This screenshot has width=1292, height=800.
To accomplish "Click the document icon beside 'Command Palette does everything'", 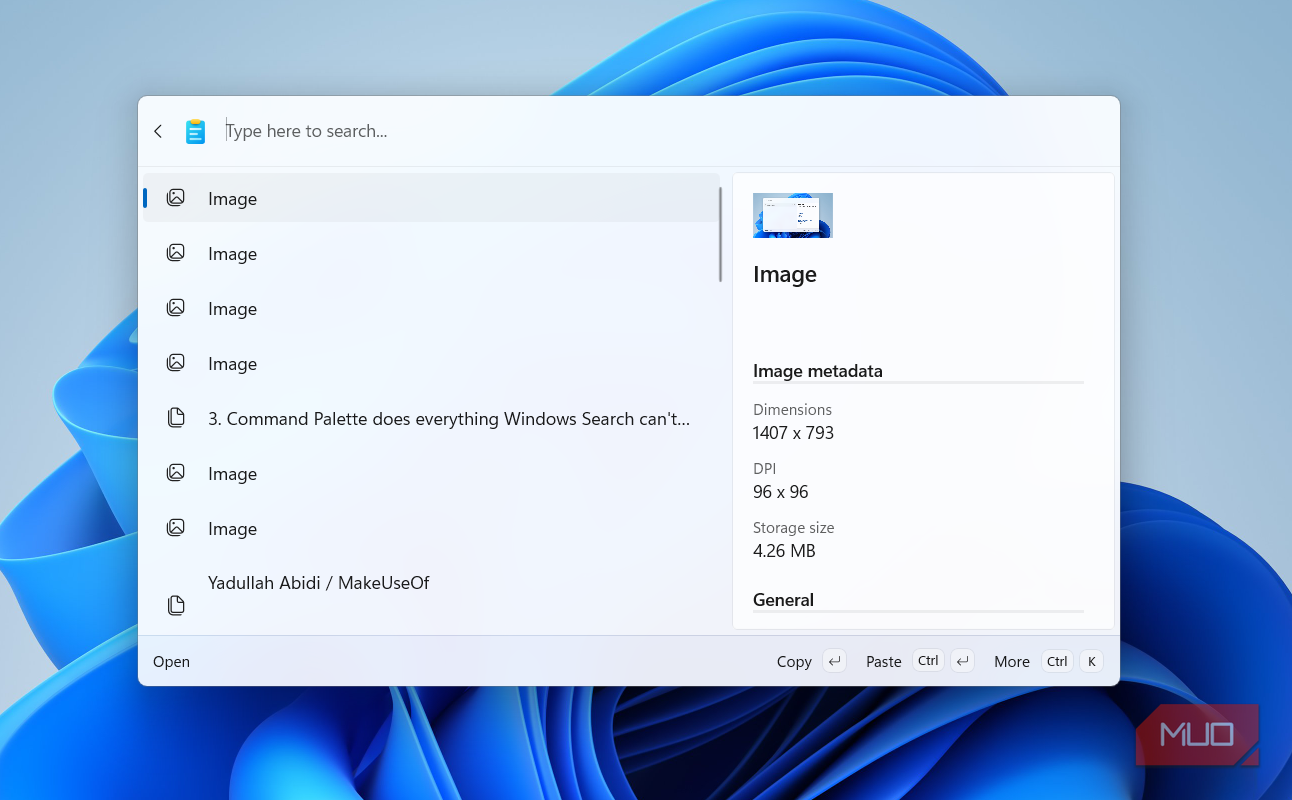I will pyautogui.click(x=176, y=418).
